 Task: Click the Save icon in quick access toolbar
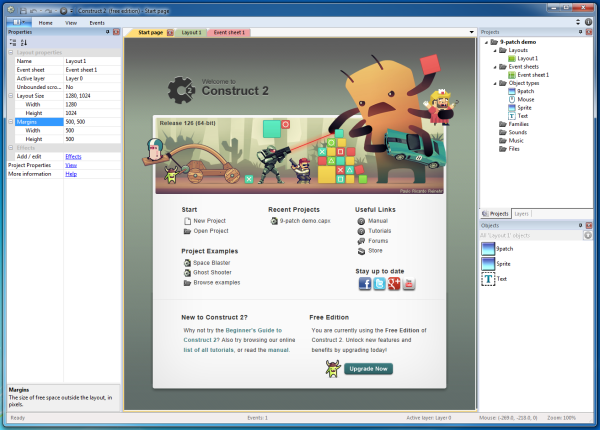point(23,11)
